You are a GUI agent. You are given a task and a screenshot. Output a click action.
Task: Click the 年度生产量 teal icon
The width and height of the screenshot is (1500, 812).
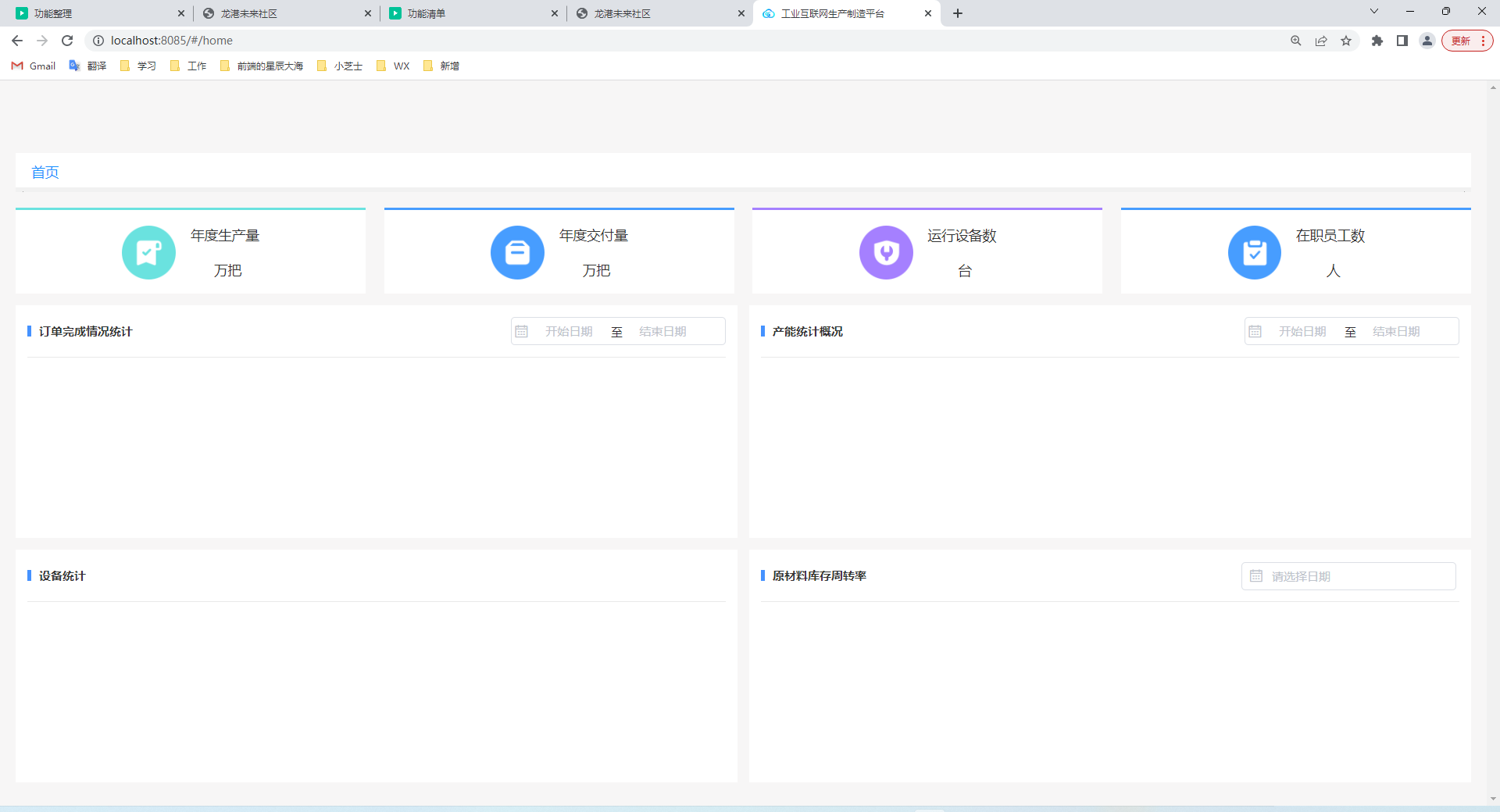point(148,252)
